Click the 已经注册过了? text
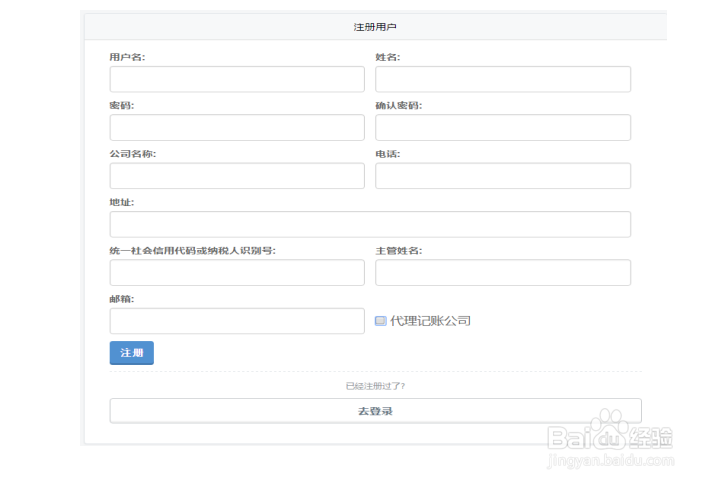This screenshot has width=714, height=485. click(375, 386)
